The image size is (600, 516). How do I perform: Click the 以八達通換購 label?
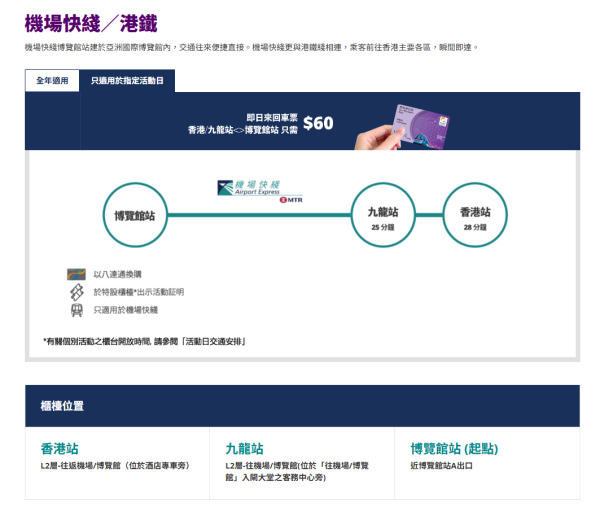(x=117, y=274)
